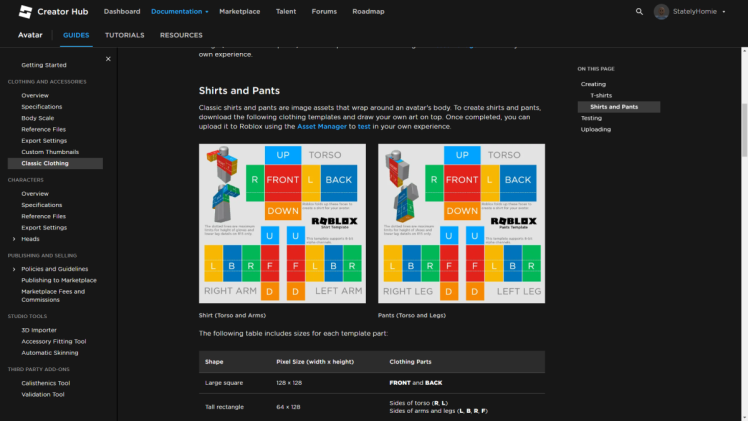Click the Shirt template image
The width and height of the screenshot is (748, 421).
(x=282, y=224)
